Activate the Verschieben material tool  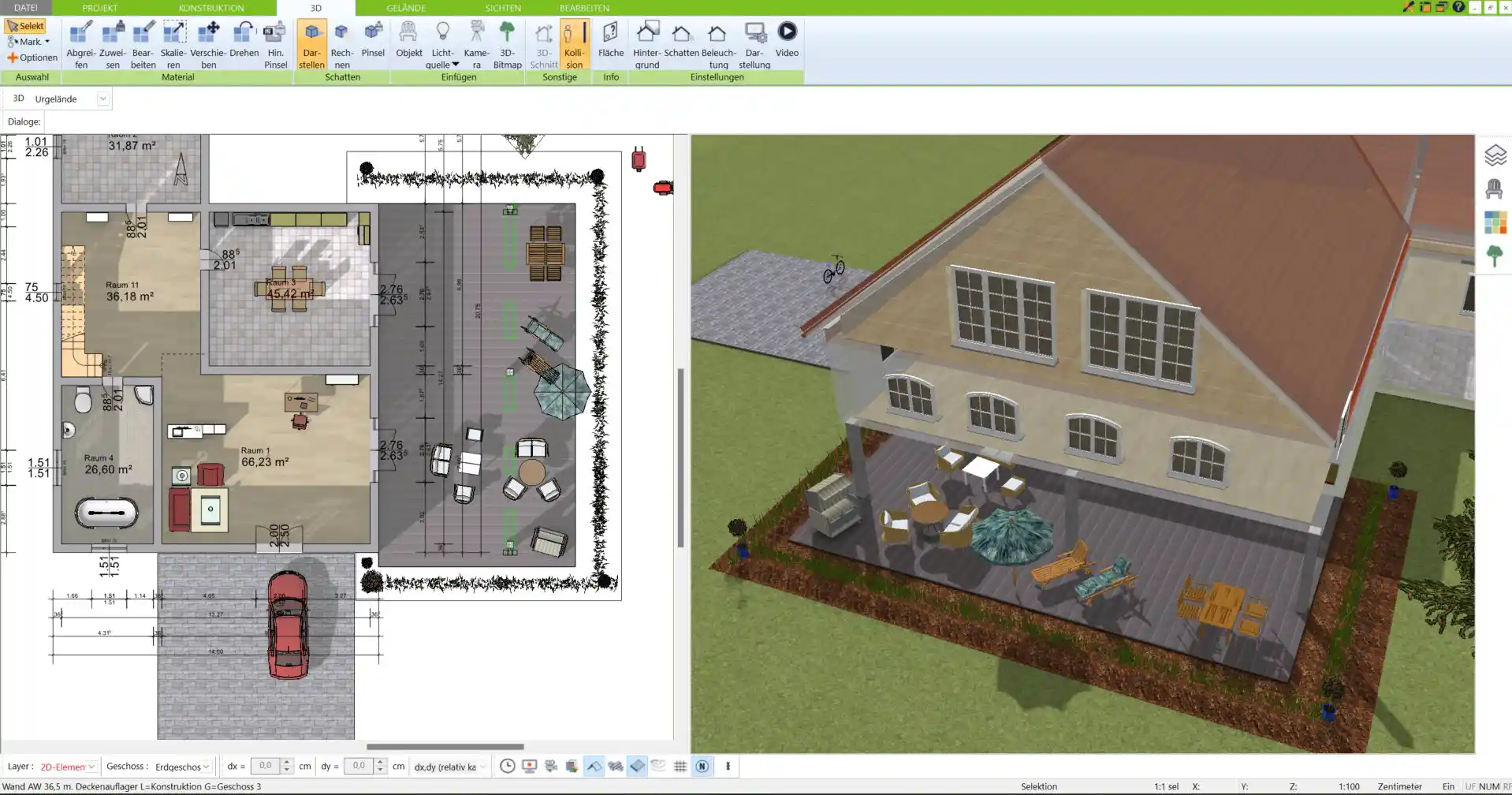[x=208, y=45]
